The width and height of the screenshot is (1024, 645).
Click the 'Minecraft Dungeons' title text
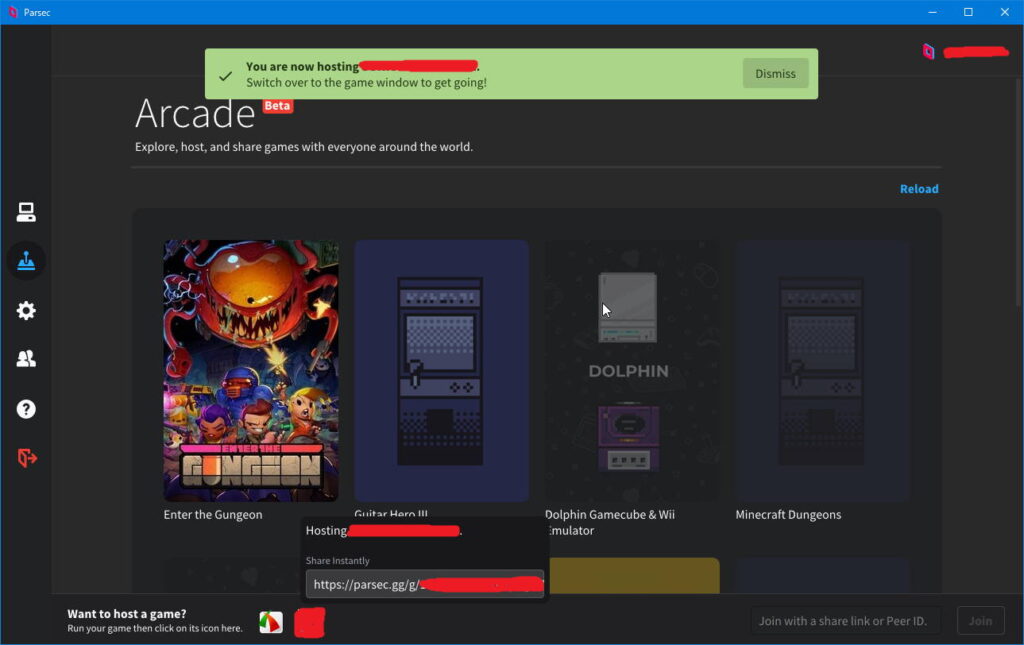[788, 514]
